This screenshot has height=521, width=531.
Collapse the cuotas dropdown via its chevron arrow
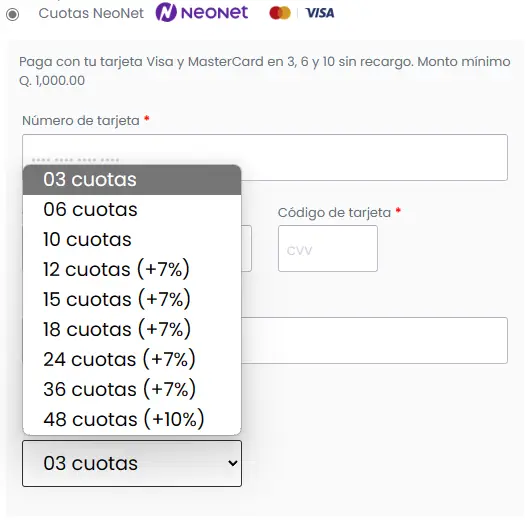(232, 463)
